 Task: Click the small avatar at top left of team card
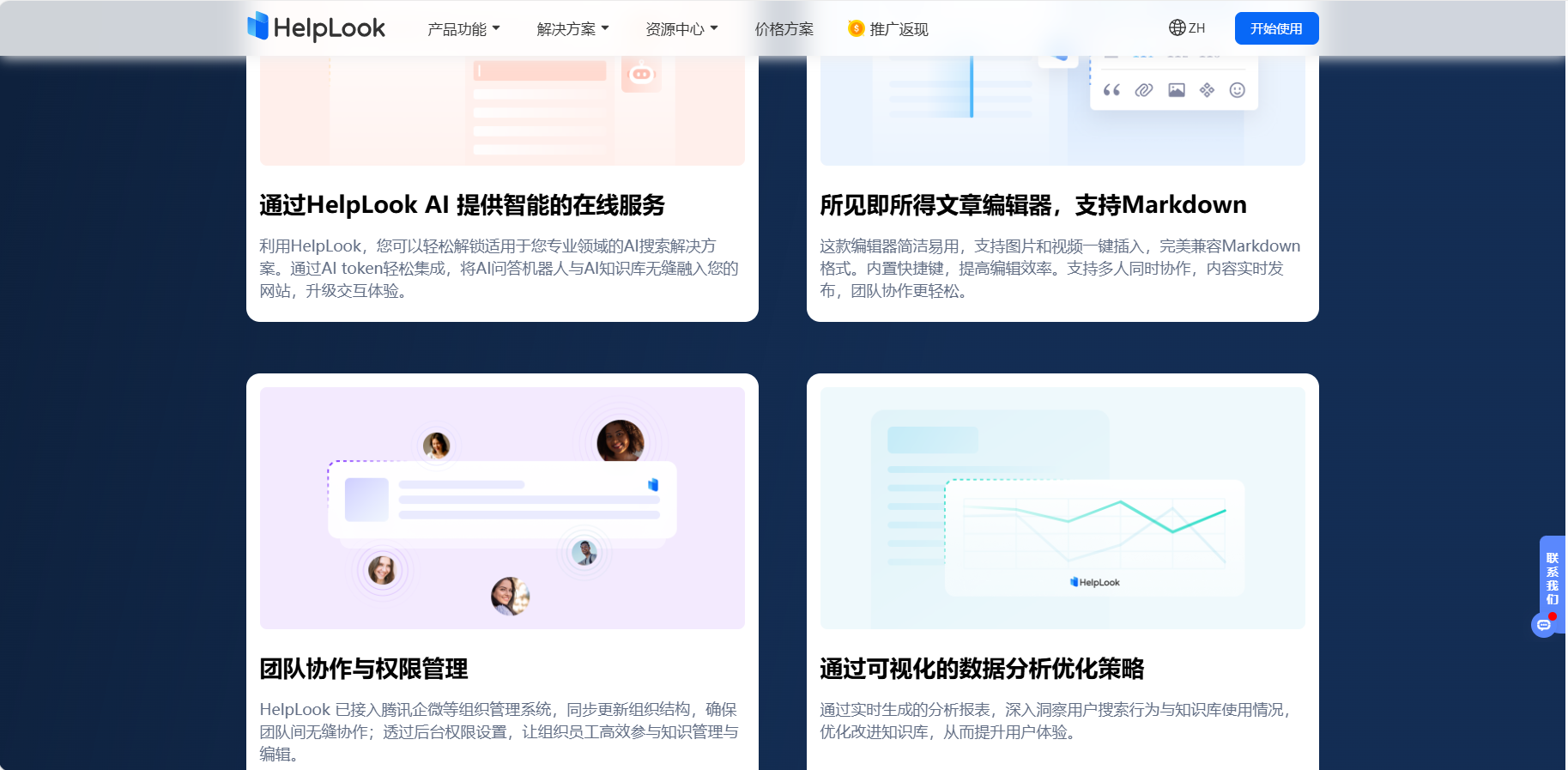pyautogui.click(x=437, y=446)
